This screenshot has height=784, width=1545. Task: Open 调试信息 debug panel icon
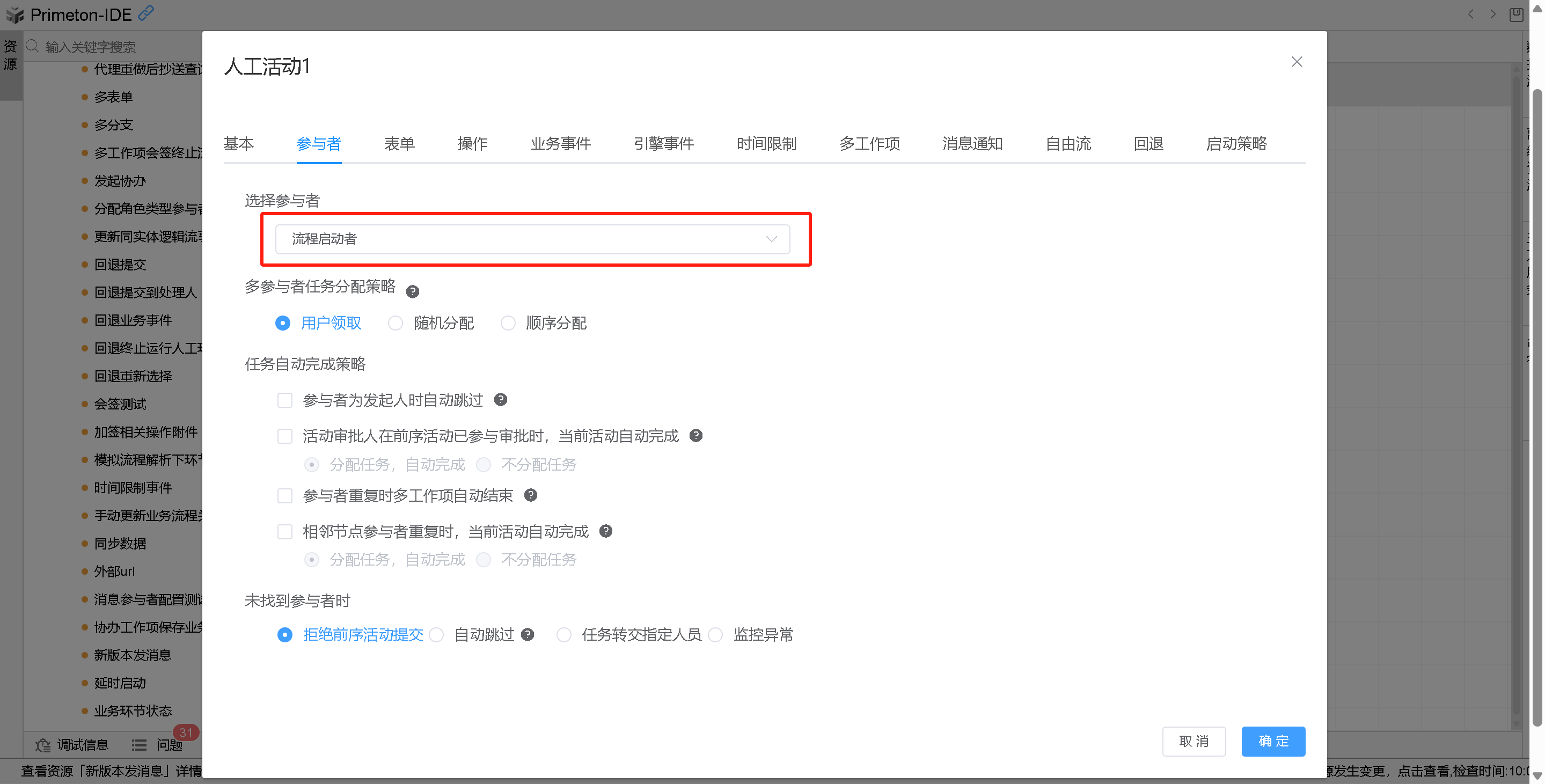[x=43, y=745]
